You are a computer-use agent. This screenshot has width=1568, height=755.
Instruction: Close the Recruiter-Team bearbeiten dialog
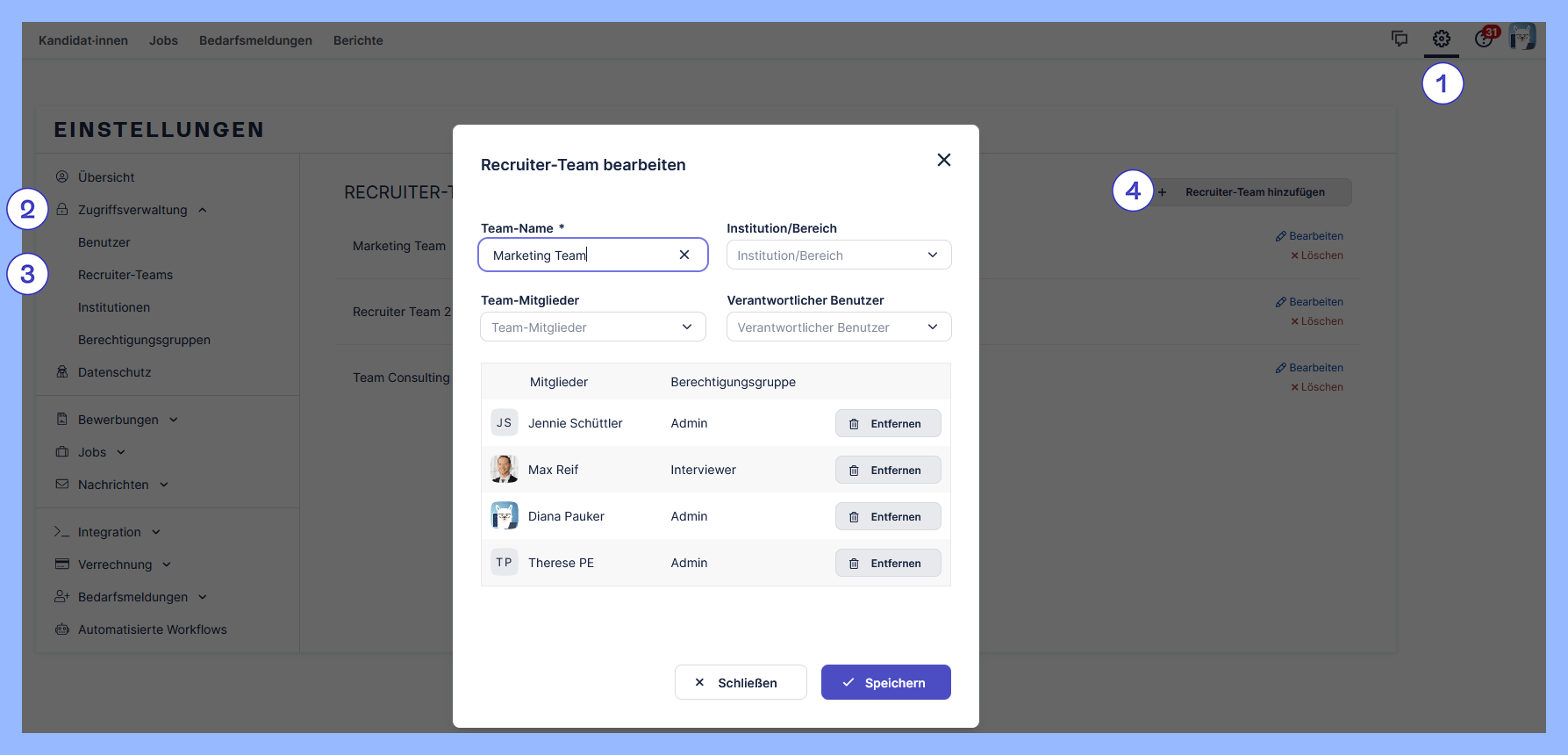[943, 160]
